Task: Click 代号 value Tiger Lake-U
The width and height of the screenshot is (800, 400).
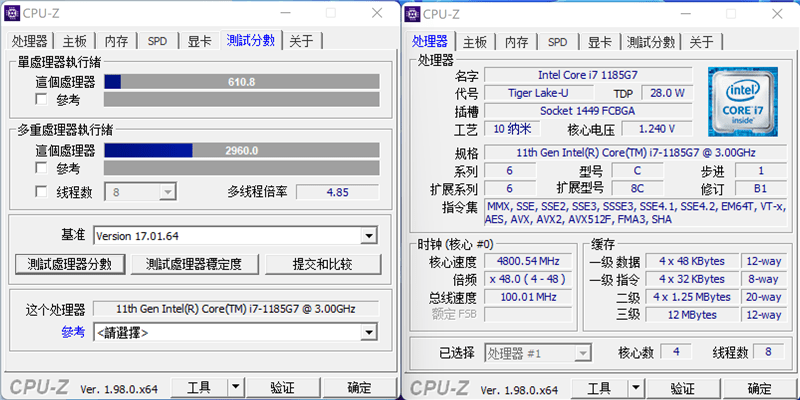Action: coord(538,93)
